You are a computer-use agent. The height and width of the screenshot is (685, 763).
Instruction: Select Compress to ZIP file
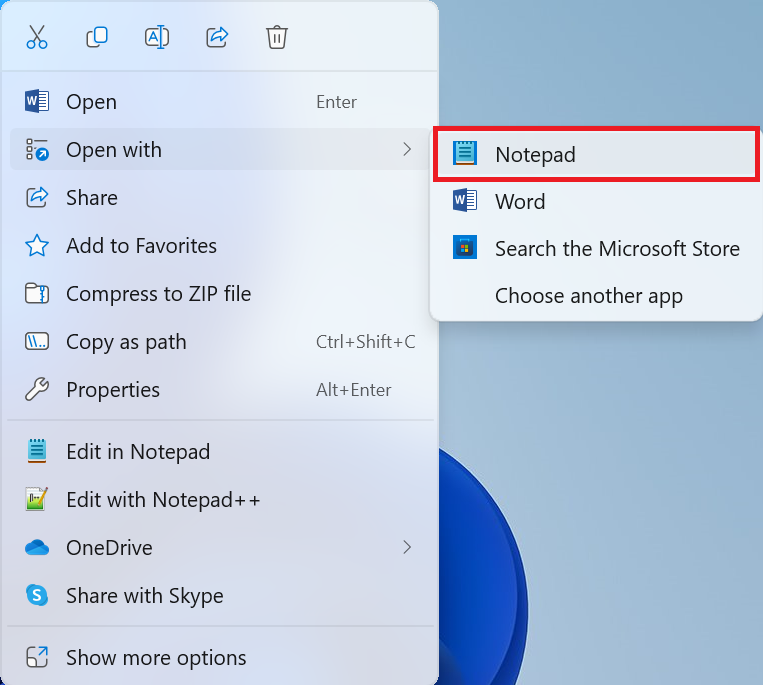[x=219, y=294]
